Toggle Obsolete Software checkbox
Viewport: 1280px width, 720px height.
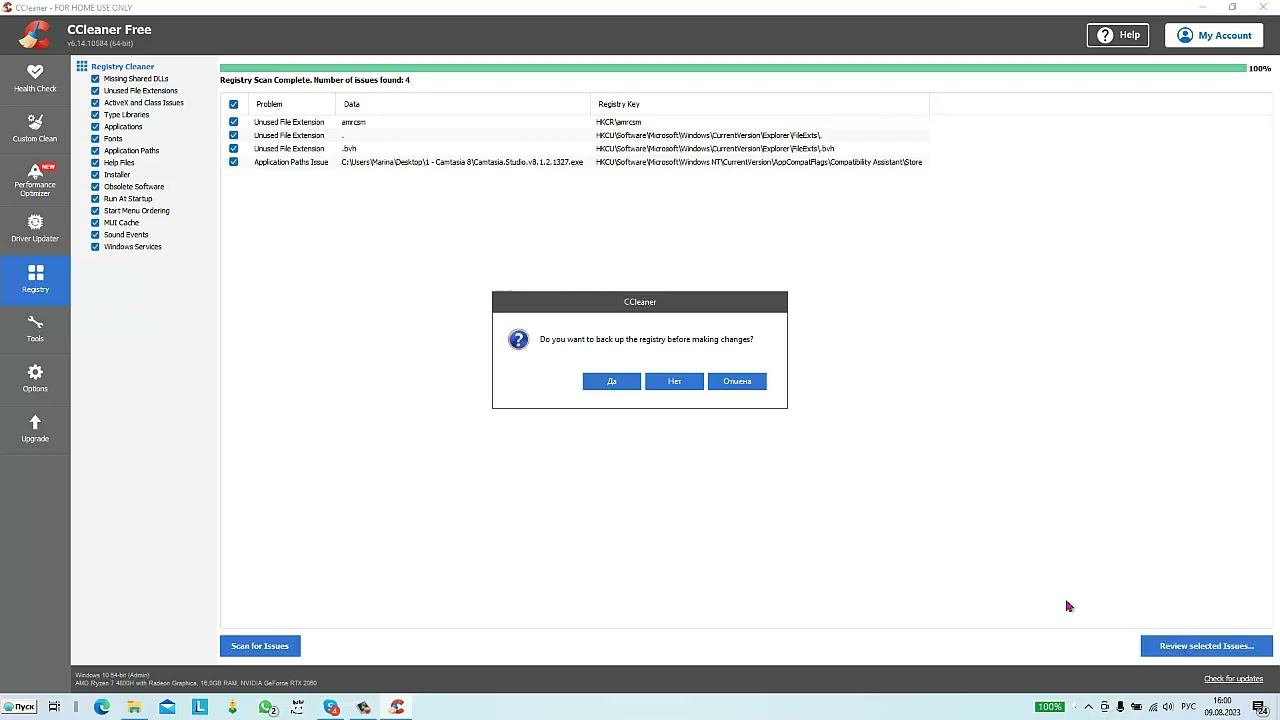click(95, 187)
